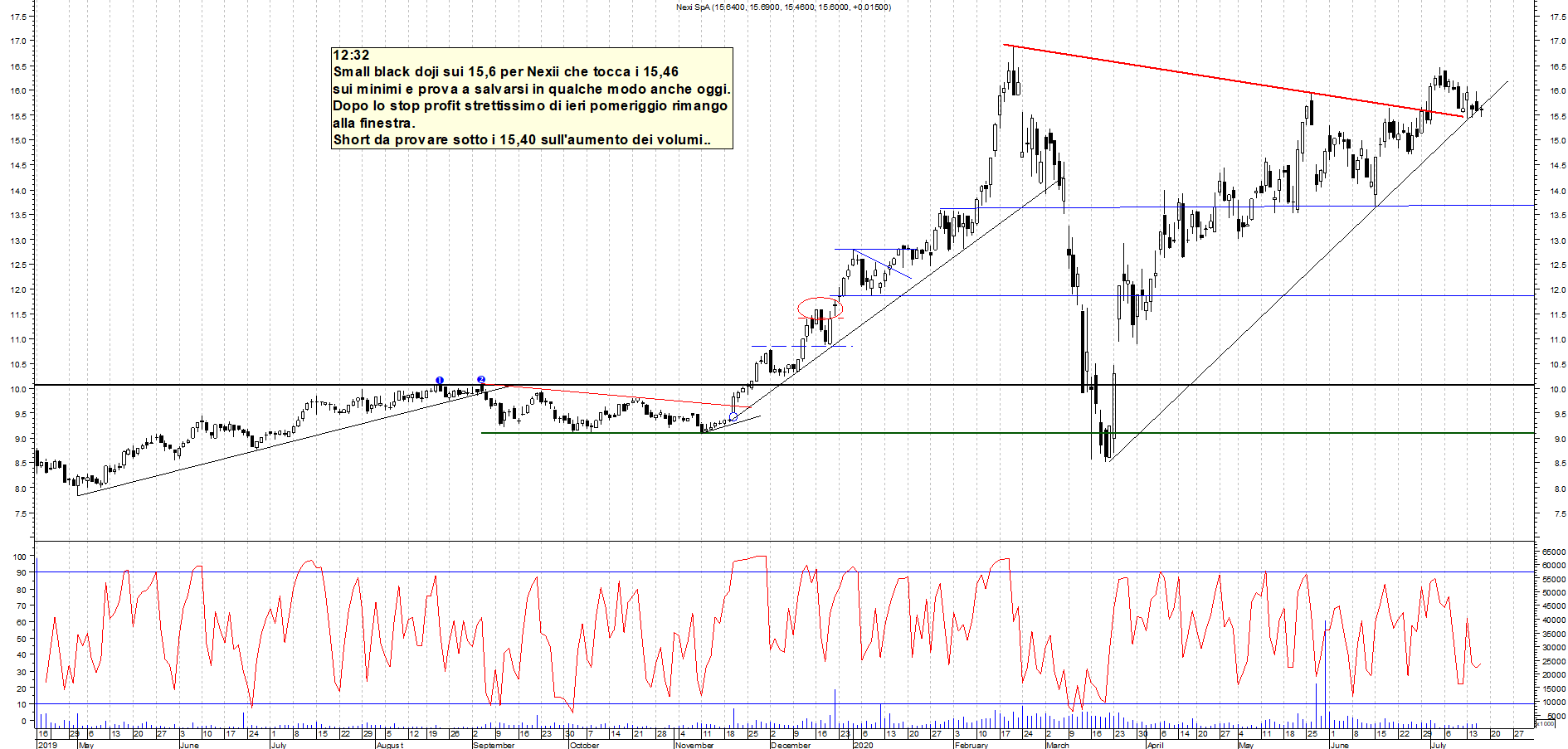Click the 'September' label on date axis
The image size is (1568, 749).
click(494, 745)
